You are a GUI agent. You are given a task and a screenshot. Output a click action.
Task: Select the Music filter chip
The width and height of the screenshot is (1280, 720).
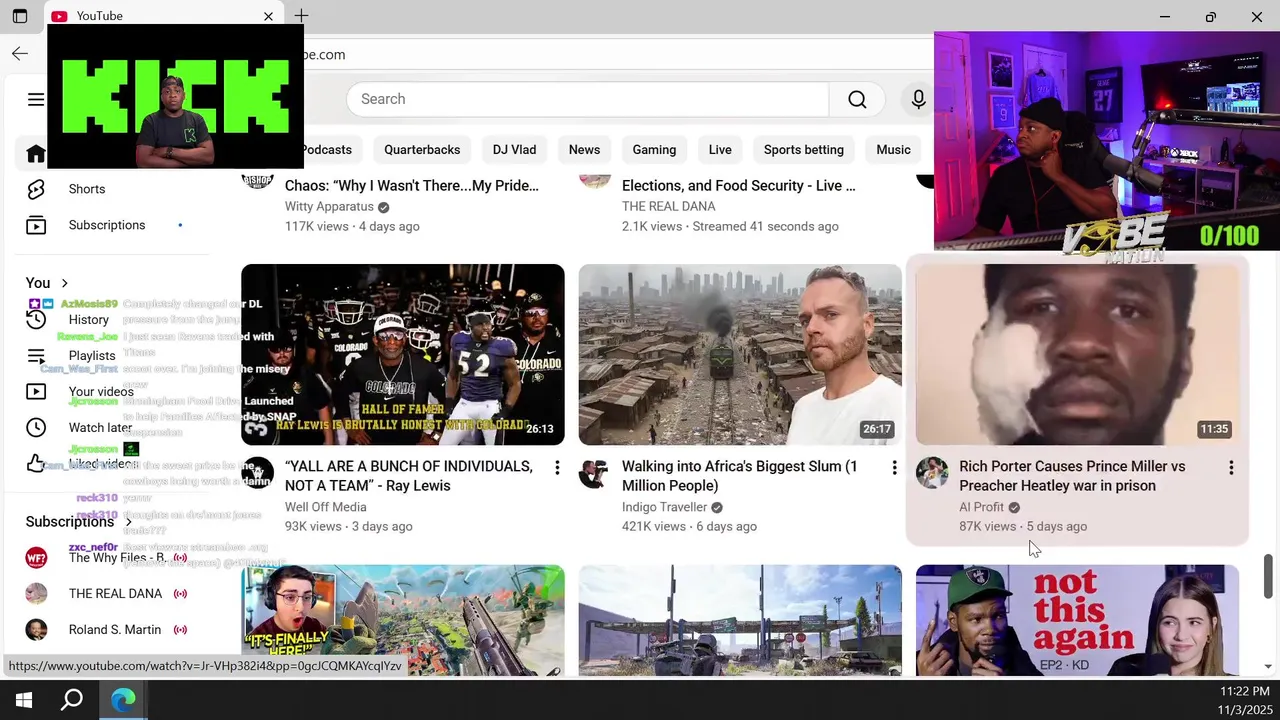[x=893, y=150]
